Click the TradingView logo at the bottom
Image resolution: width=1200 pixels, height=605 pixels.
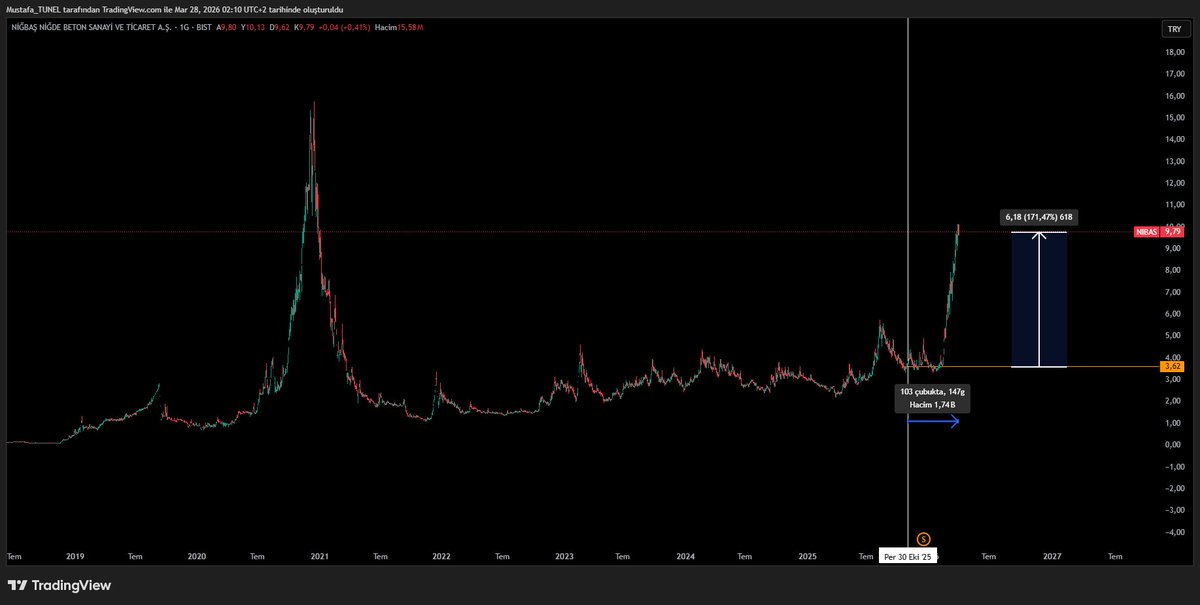click(59, 585)
